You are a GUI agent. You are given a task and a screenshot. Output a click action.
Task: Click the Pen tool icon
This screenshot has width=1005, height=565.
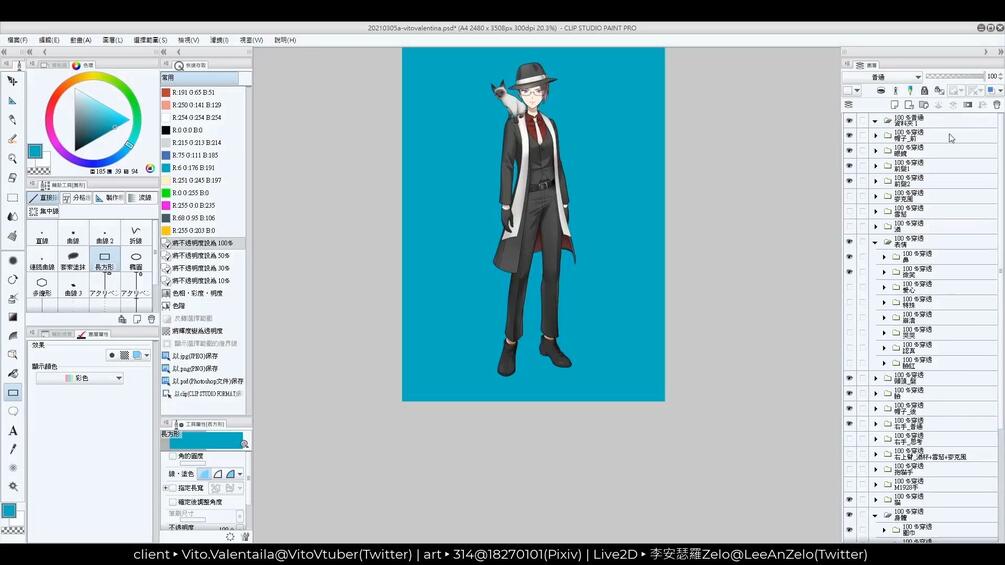pyautogui.click(x=12, y=120)
